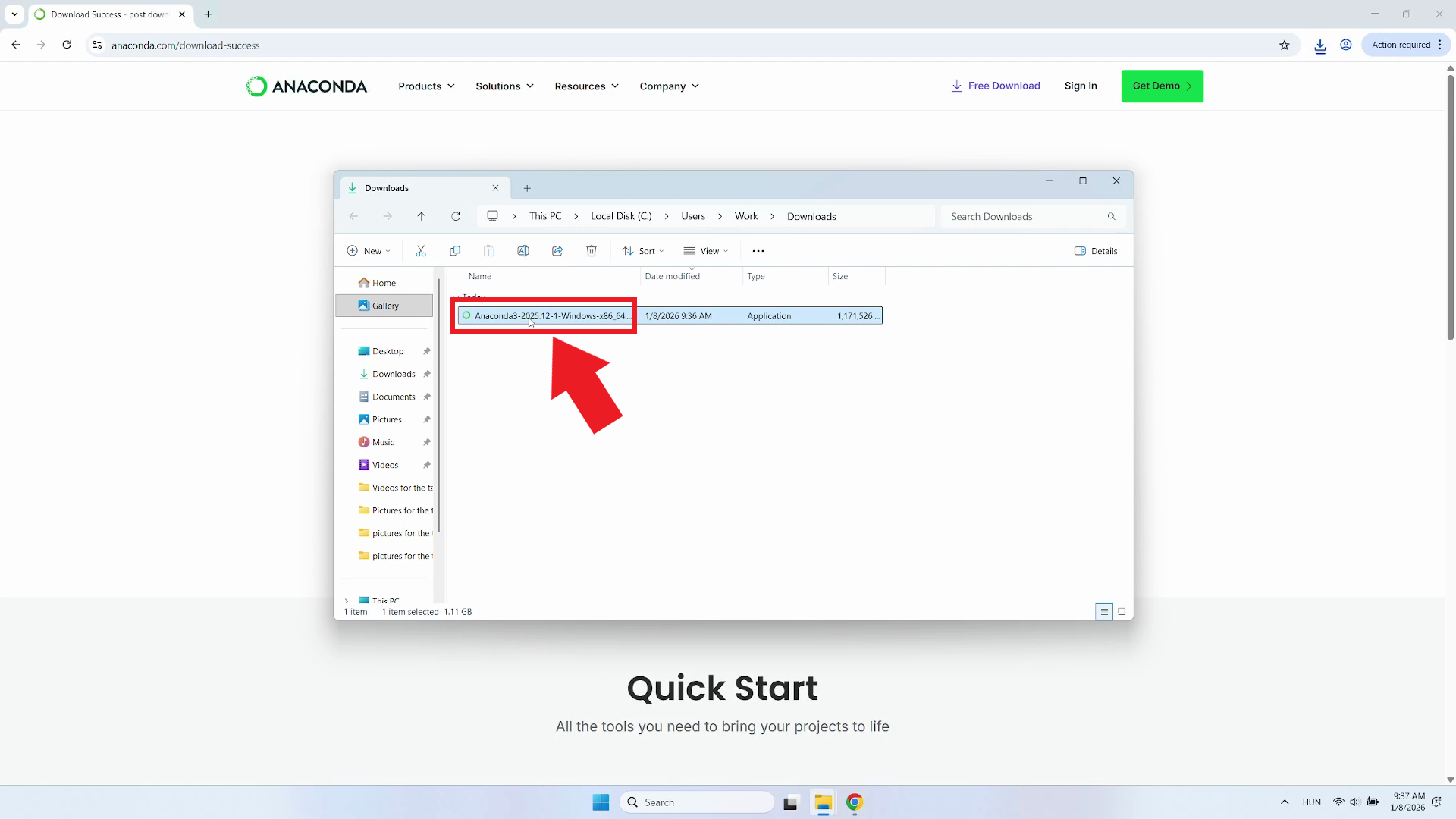Go back to the previous page

(16, 45)
